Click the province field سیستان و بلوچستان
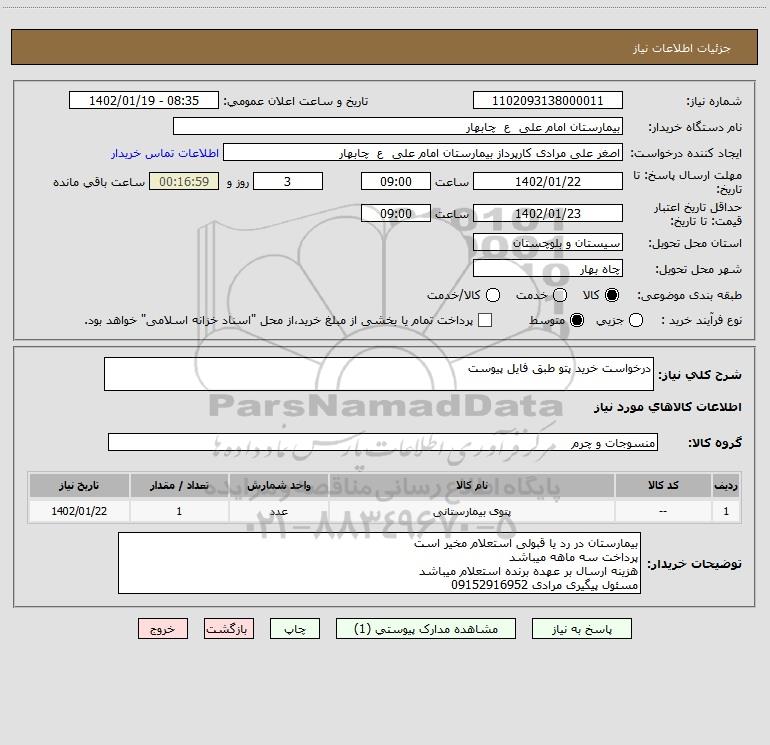The image size is (770, 745). (x=548, y=242)
